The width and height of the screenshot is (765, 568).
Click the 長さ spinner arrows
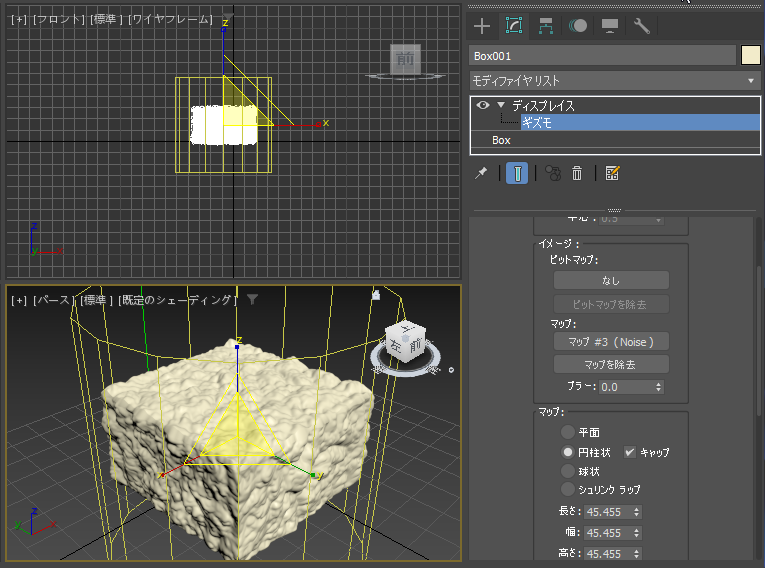[x=636, y=512]
